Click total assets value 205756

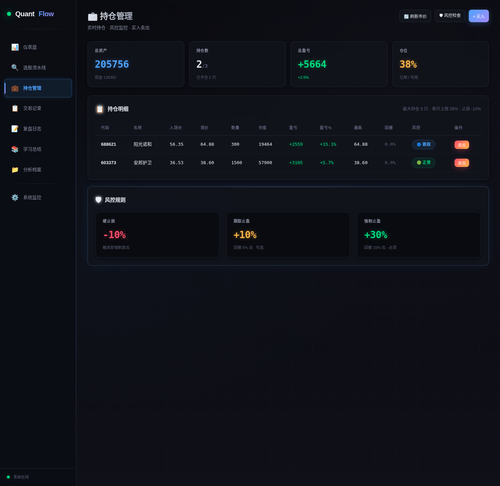tap(112, 64)
